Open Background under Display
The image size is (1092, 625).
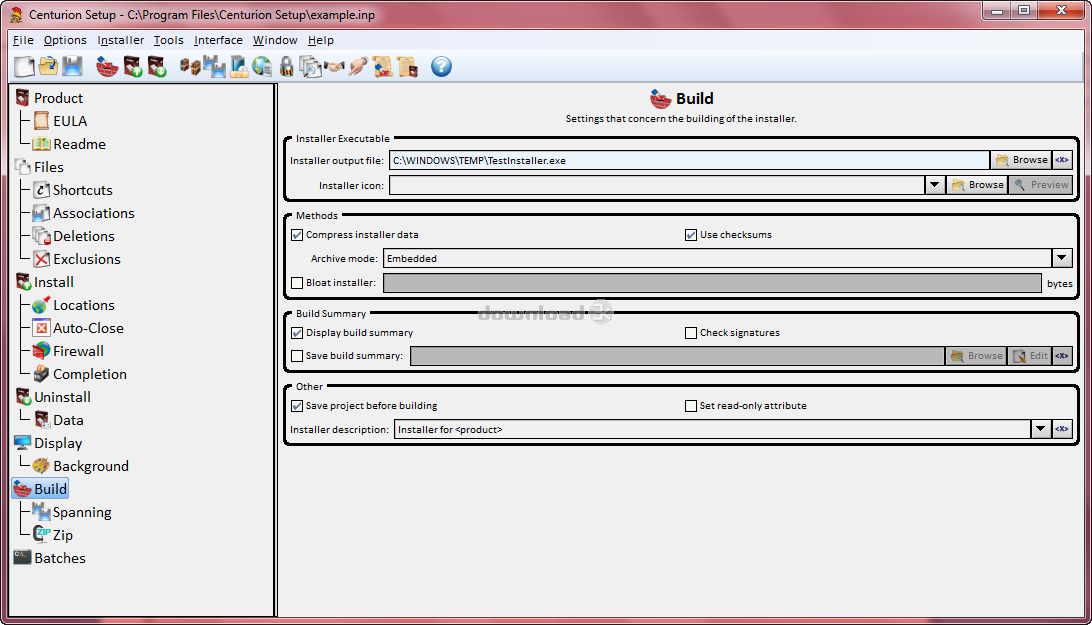tap(91, 466)
